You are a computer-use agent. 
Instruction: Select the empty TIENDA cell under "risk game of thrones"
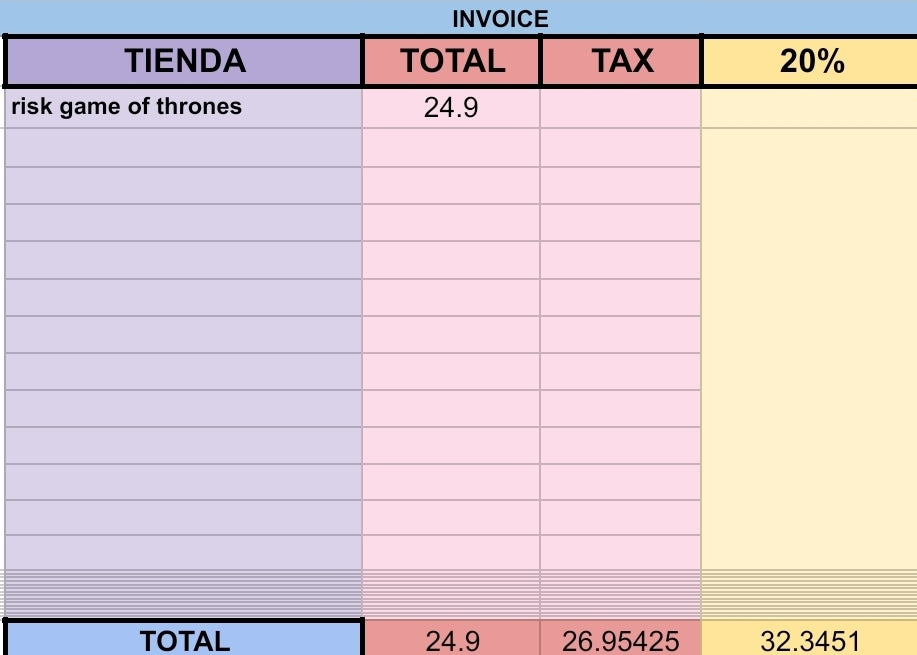184,147
